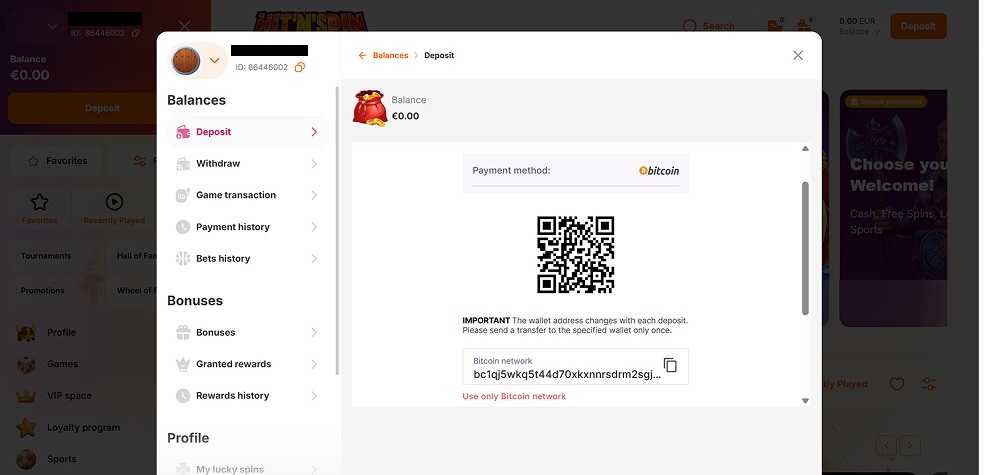Click the previous carousel arrow
The image size is (985, 475).
click(886, 445)
